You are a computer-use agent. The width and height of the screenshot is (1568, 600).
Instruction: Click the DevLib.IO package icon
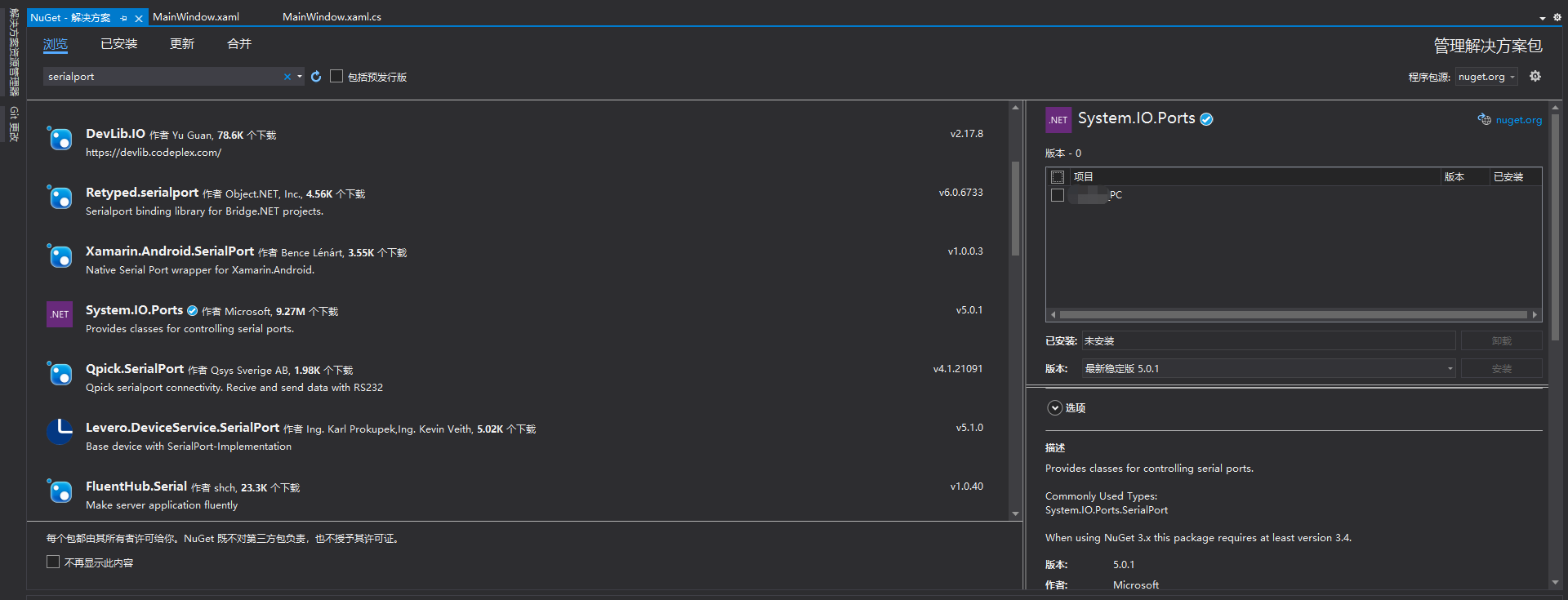[60, 139]
